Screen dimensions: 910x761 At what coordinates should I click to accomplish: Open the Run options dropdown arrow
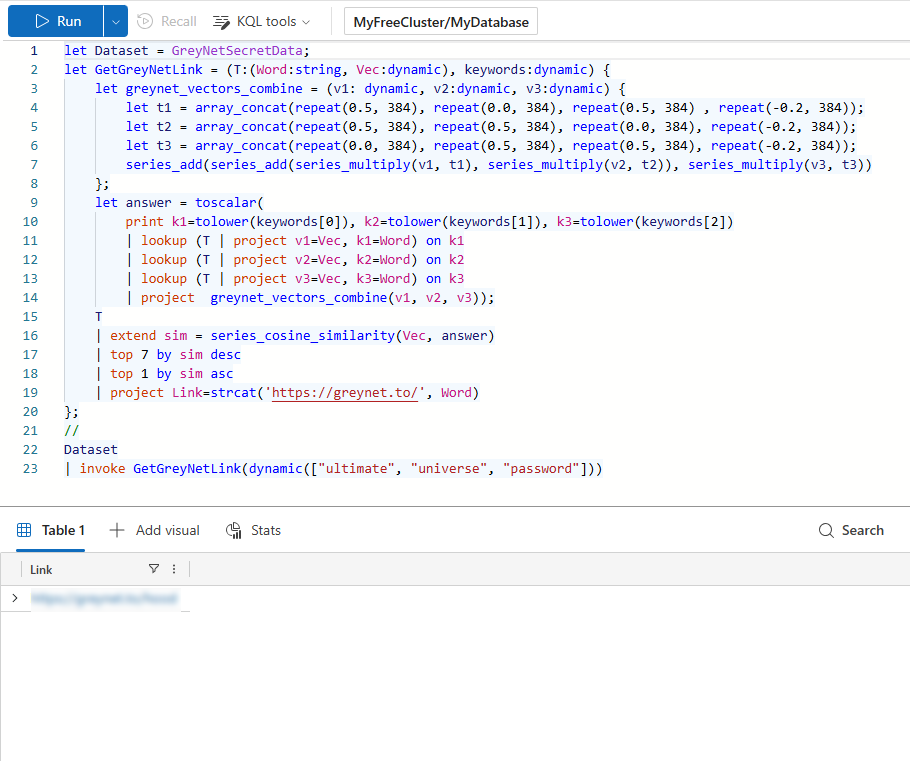[x=115, y=21]
